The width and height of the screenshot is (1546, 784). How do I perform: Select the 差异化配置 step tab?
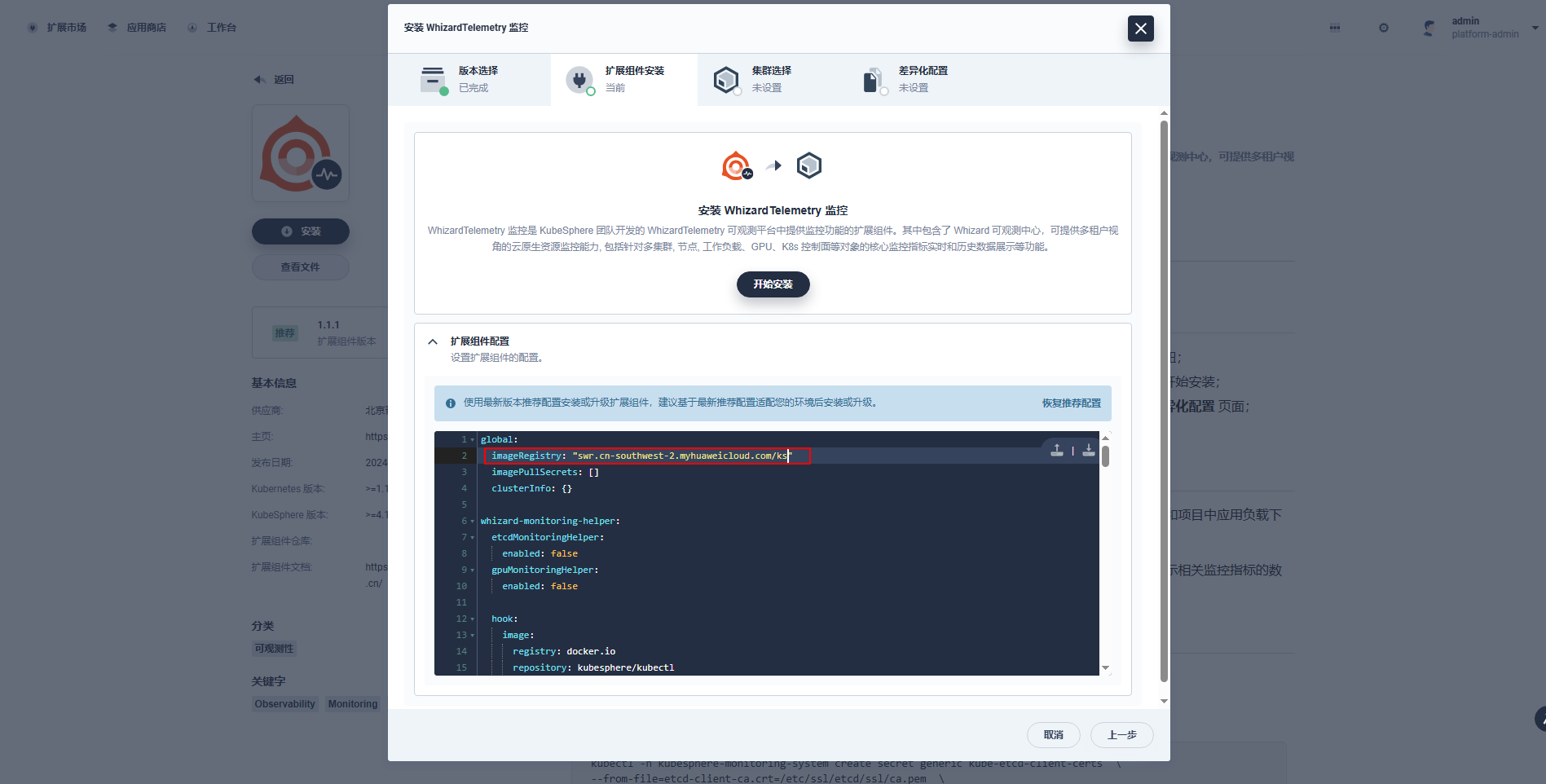(x=918, y=79)
